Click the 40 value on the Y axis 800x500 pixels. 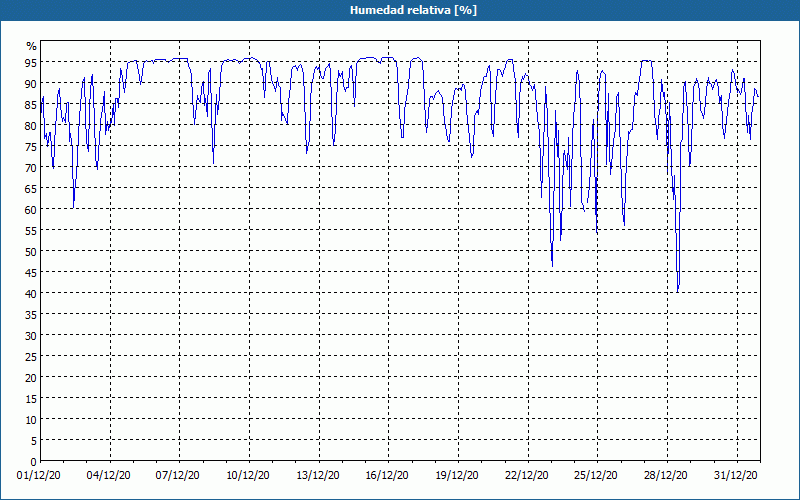pyautogui.click(x=32, y=294)
